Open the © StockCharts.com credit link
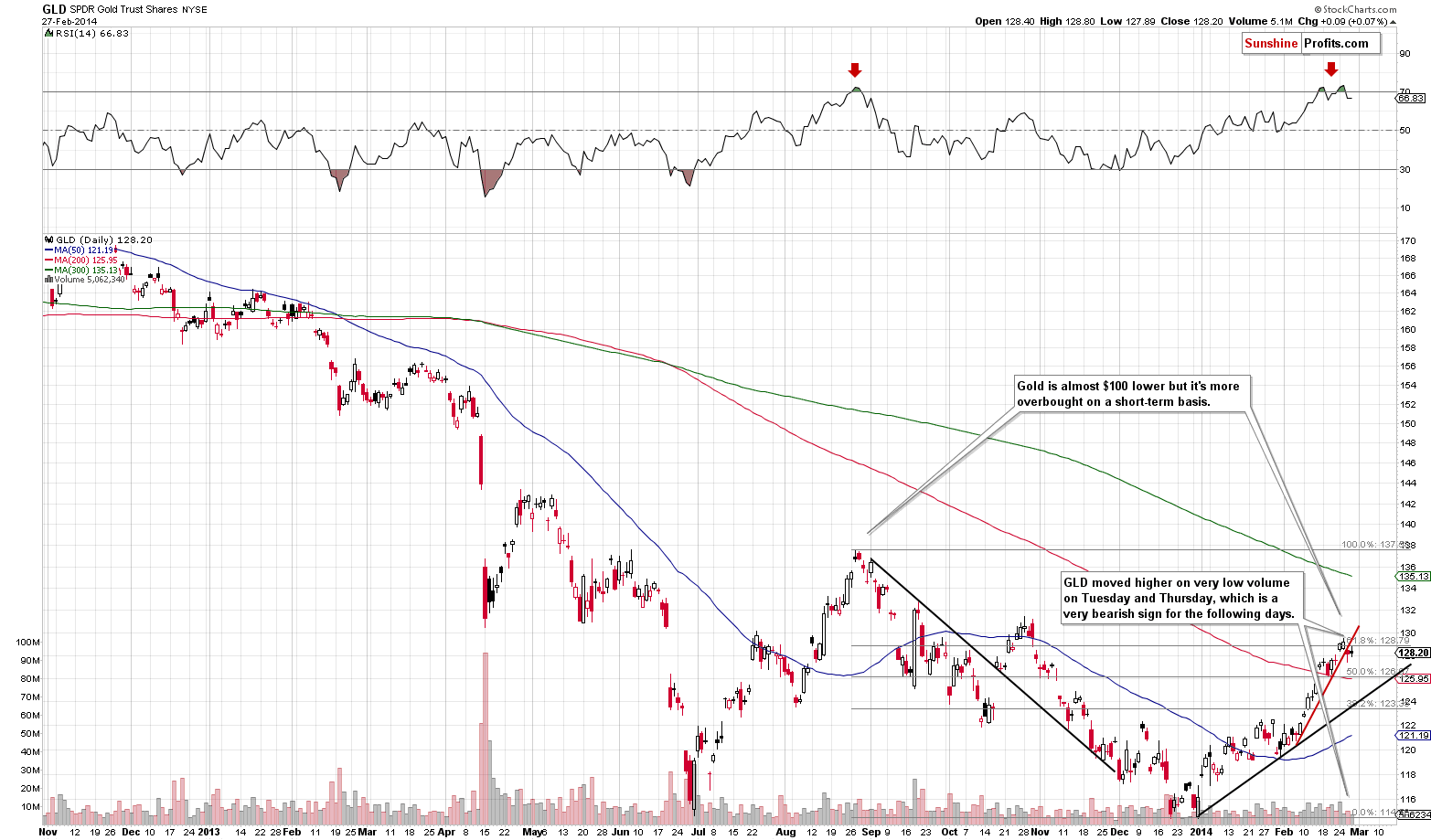Viewport: 1431px width, 840px height. point(1356,9)
